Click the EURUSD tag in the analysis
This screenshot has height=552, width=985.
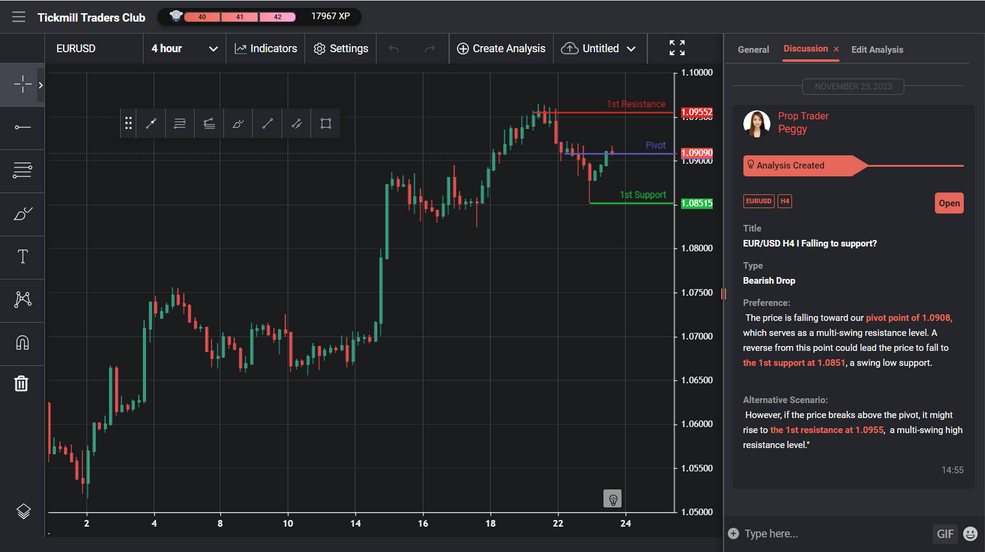pos(758,201)
